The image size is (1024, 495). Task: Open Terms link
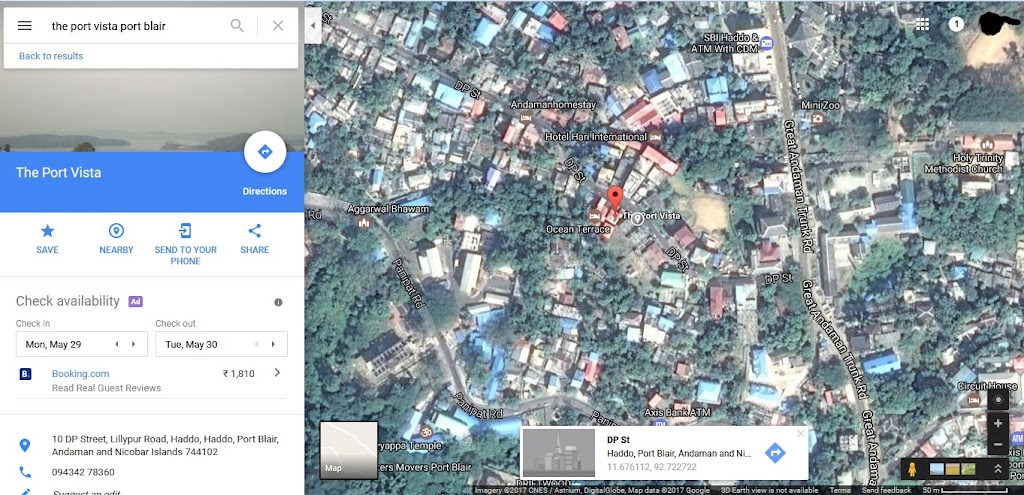click(840, 490)
